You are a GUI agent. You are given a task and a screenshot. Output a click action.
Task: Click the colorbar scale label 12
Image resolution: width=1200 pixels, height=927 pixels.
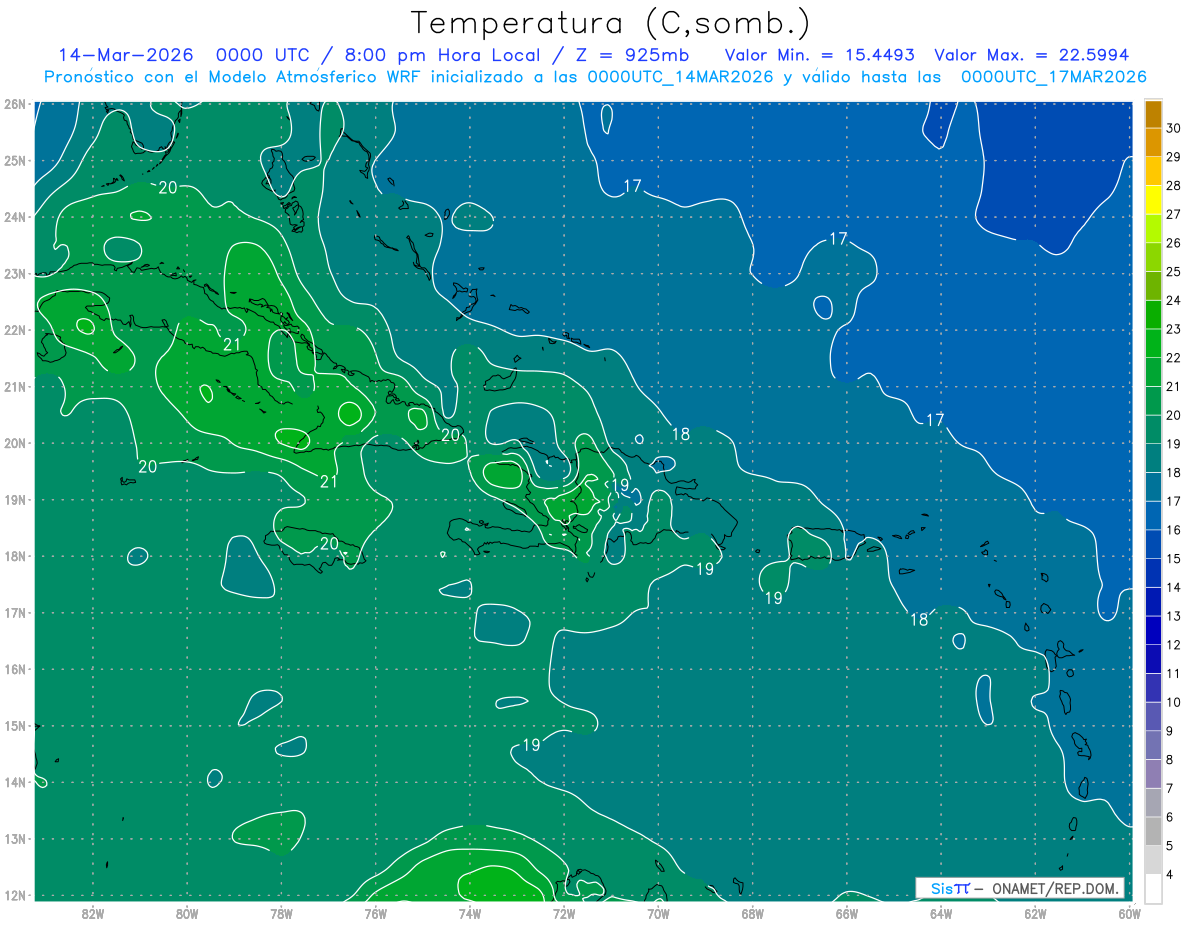(1173, 645)
